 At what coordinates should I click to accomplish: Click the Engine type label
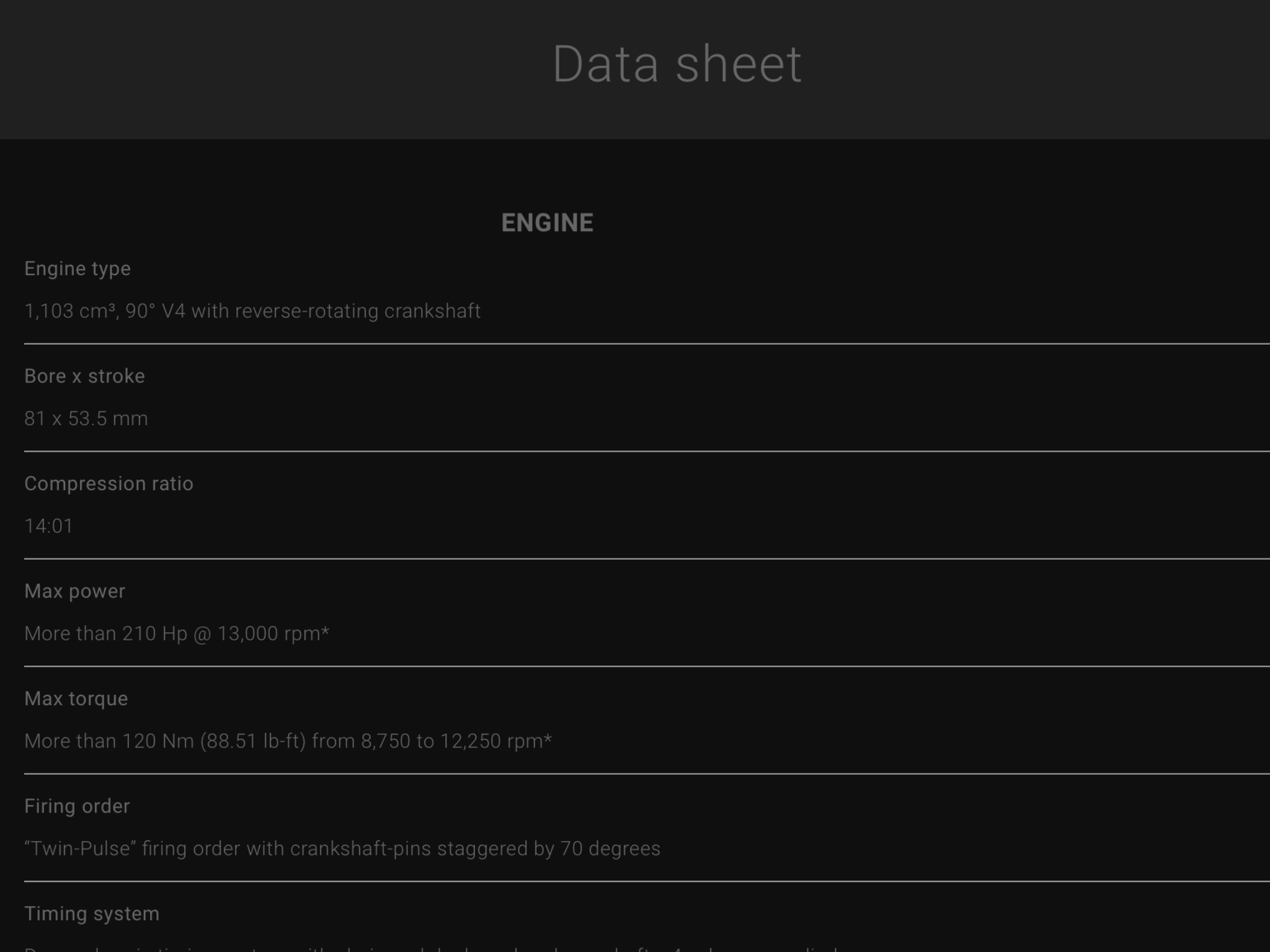point(78,268)
